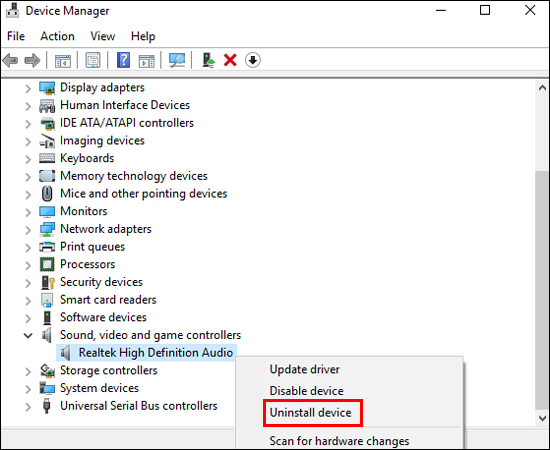This screenshot has width=550, height=450.
Task: Click the Monitors category icon
Action: pos(47,211)
